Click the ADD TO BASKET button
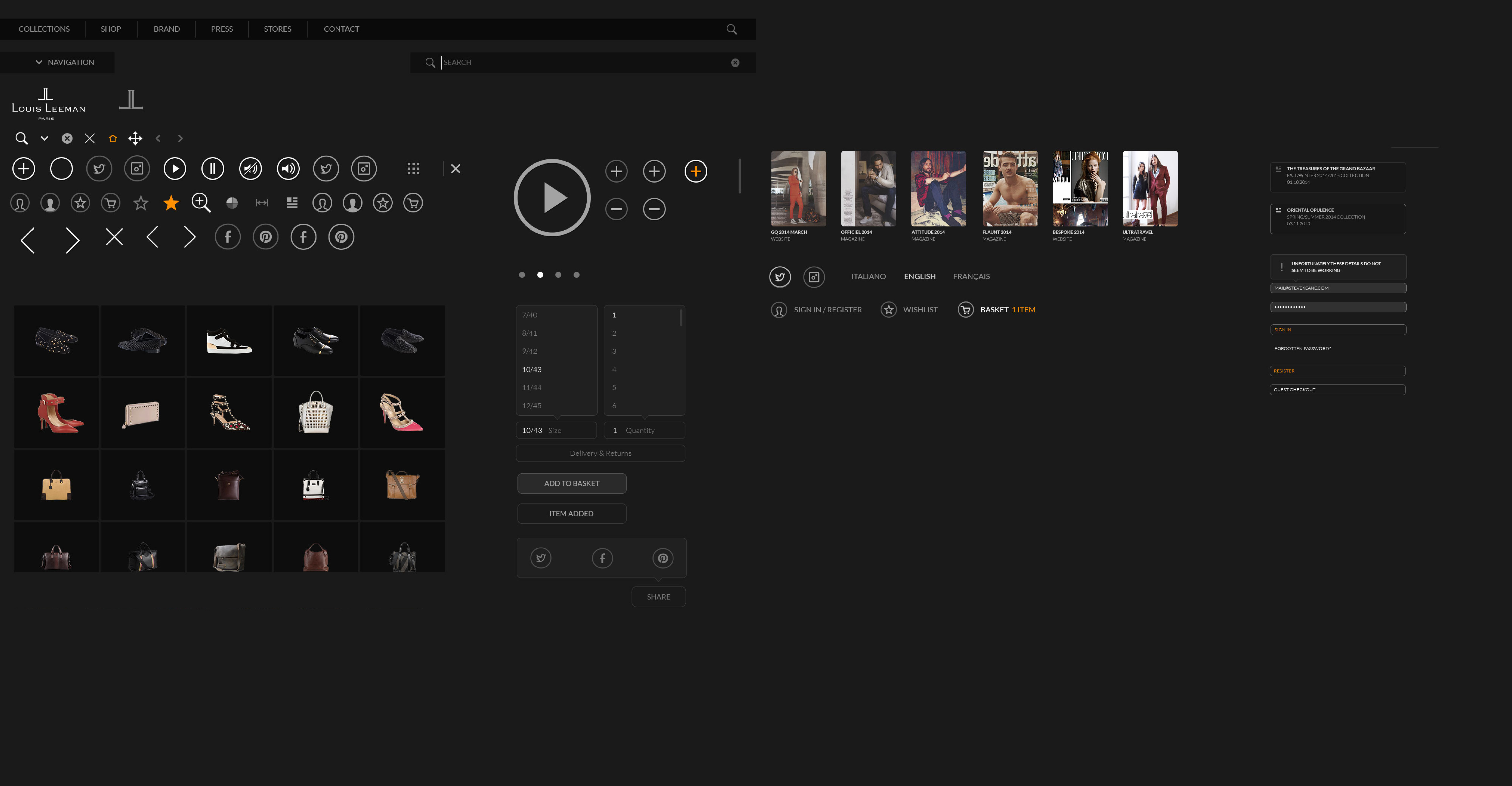1512x786 pixels. click(572, 483)
